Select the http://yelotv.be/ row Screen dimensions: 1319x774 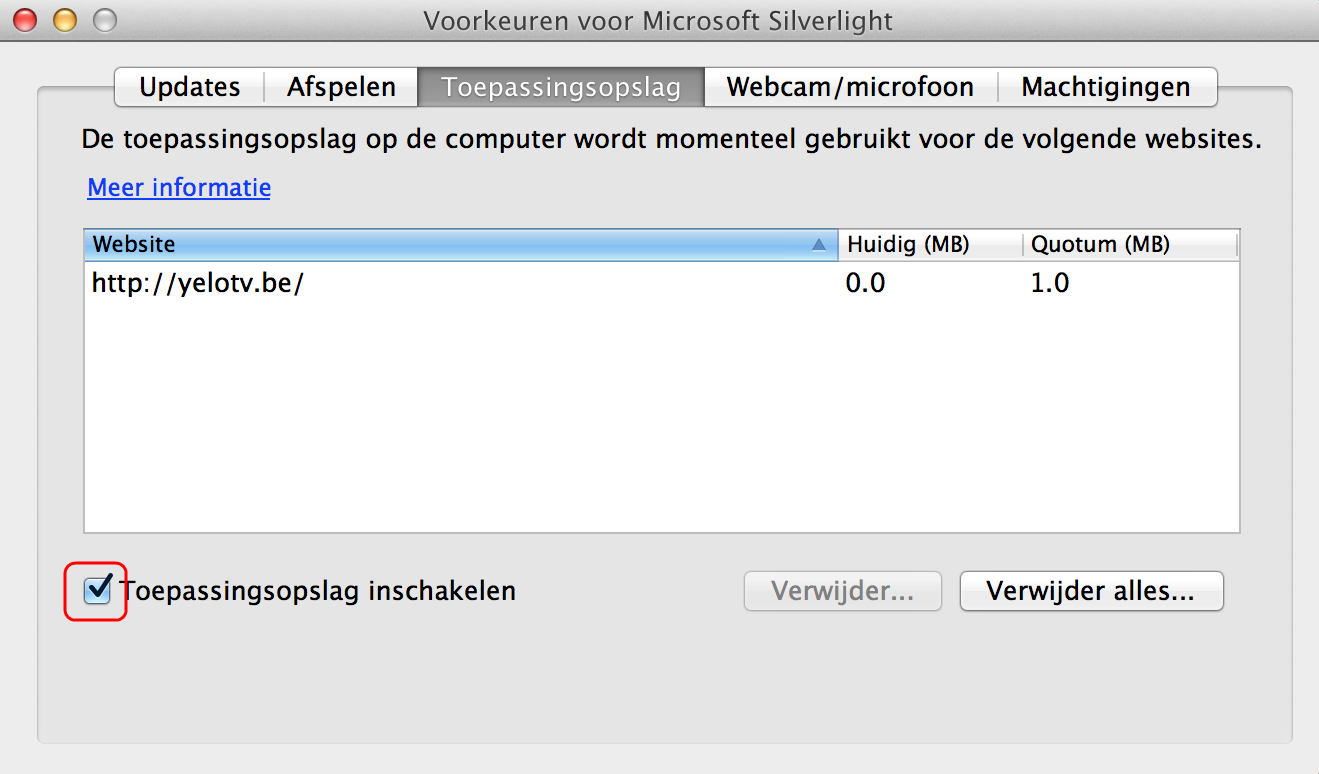pyautogui.click(x=662, y=283)
